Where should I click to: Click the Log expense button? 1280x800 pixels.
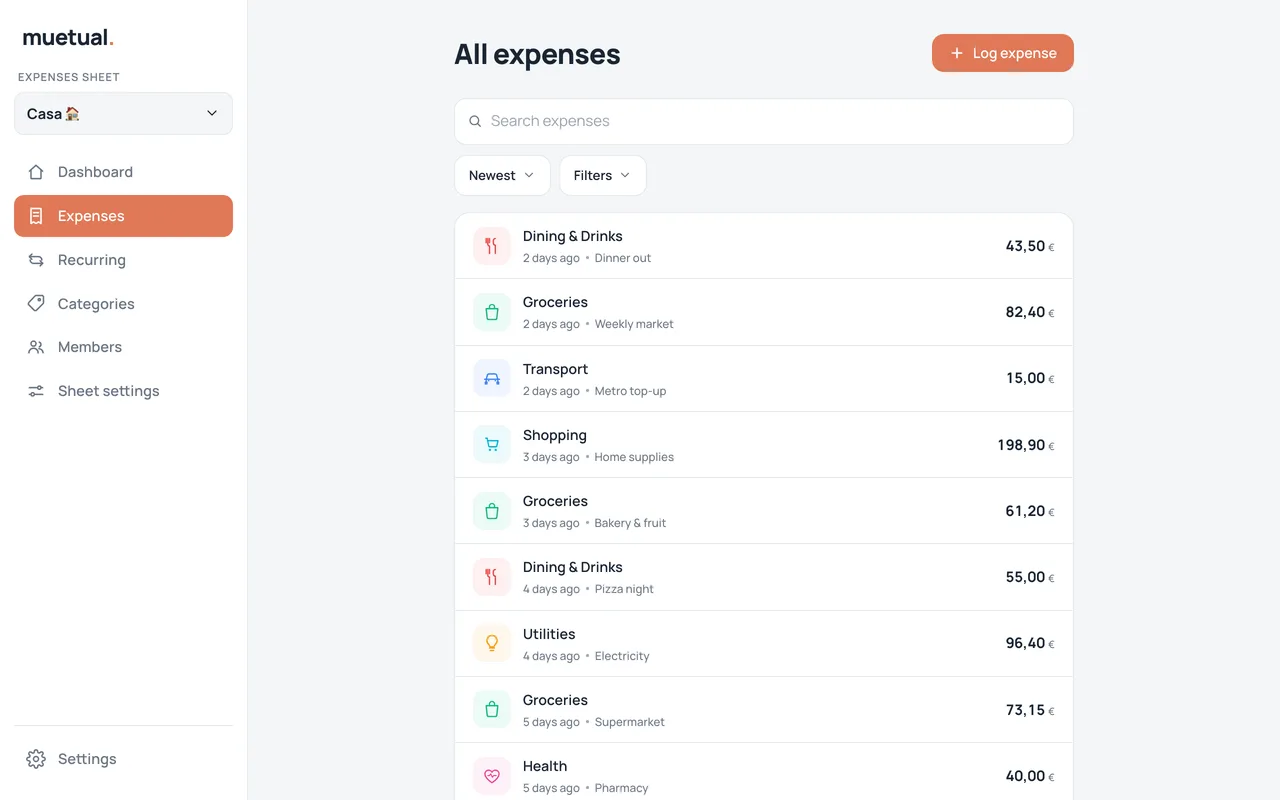pos(1003,53)
